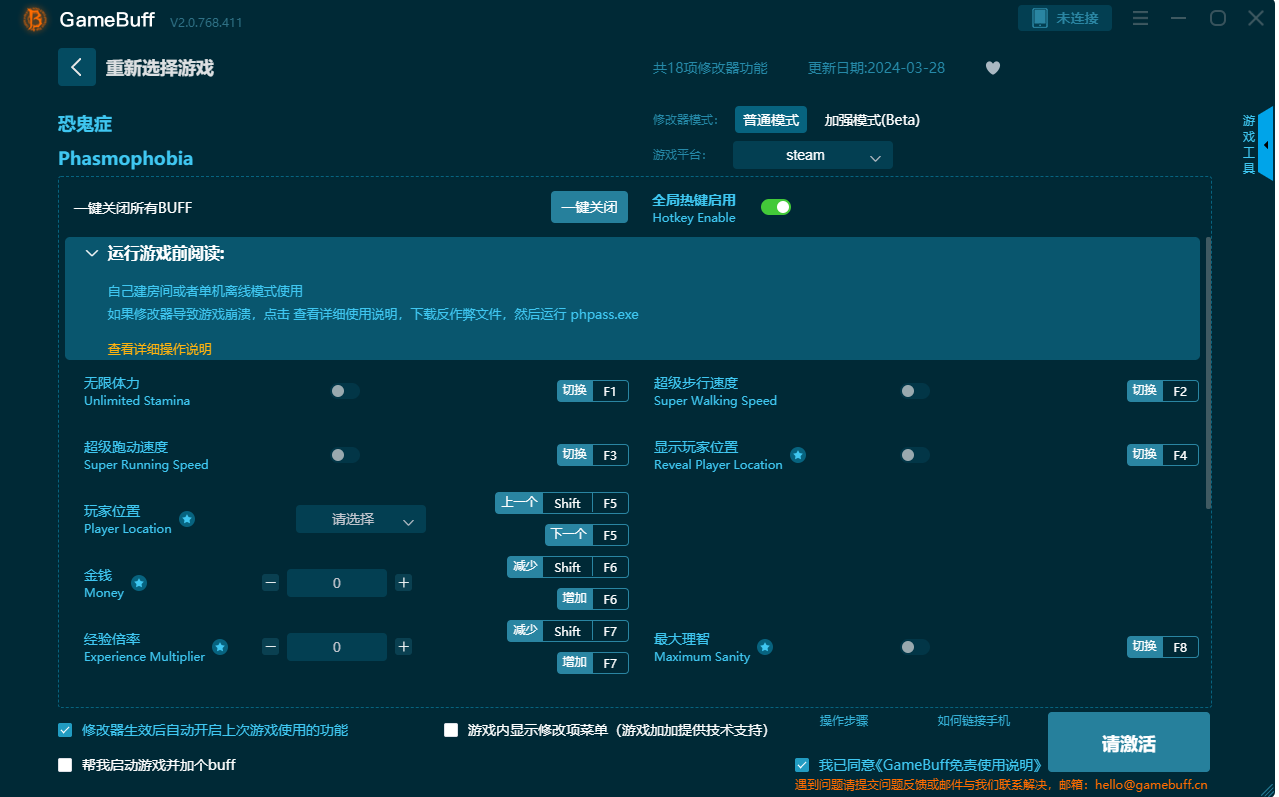Click star icon beside Reveal Player Location

798,455
